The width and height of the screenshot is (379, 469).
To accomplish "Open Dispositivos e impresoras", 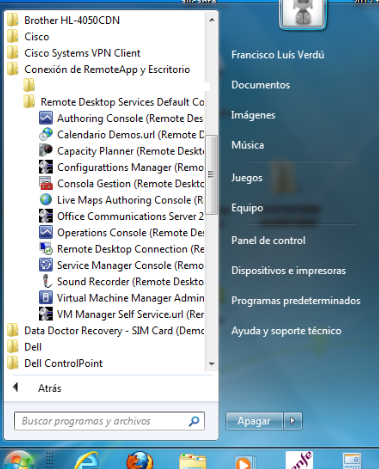I will (x=289, y=270).
